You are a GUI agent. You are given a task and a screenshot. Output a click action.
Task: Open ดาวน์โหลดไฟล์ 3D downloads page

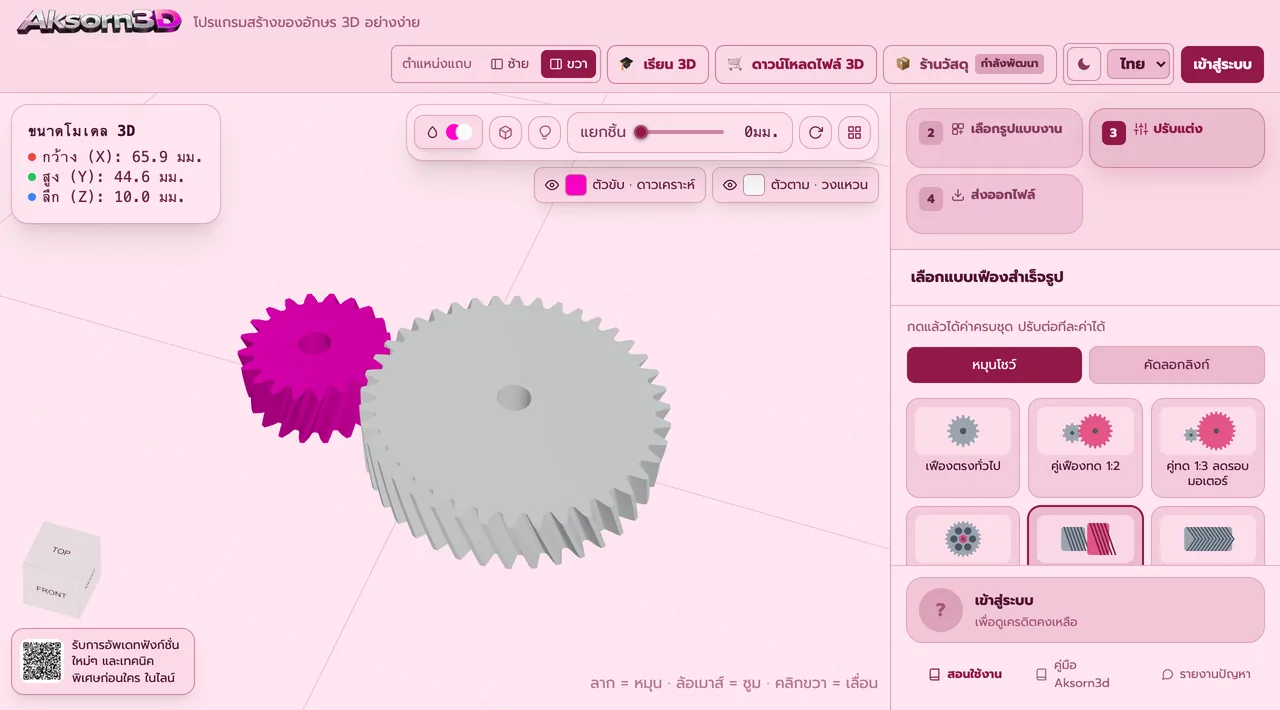pos(796,64)
